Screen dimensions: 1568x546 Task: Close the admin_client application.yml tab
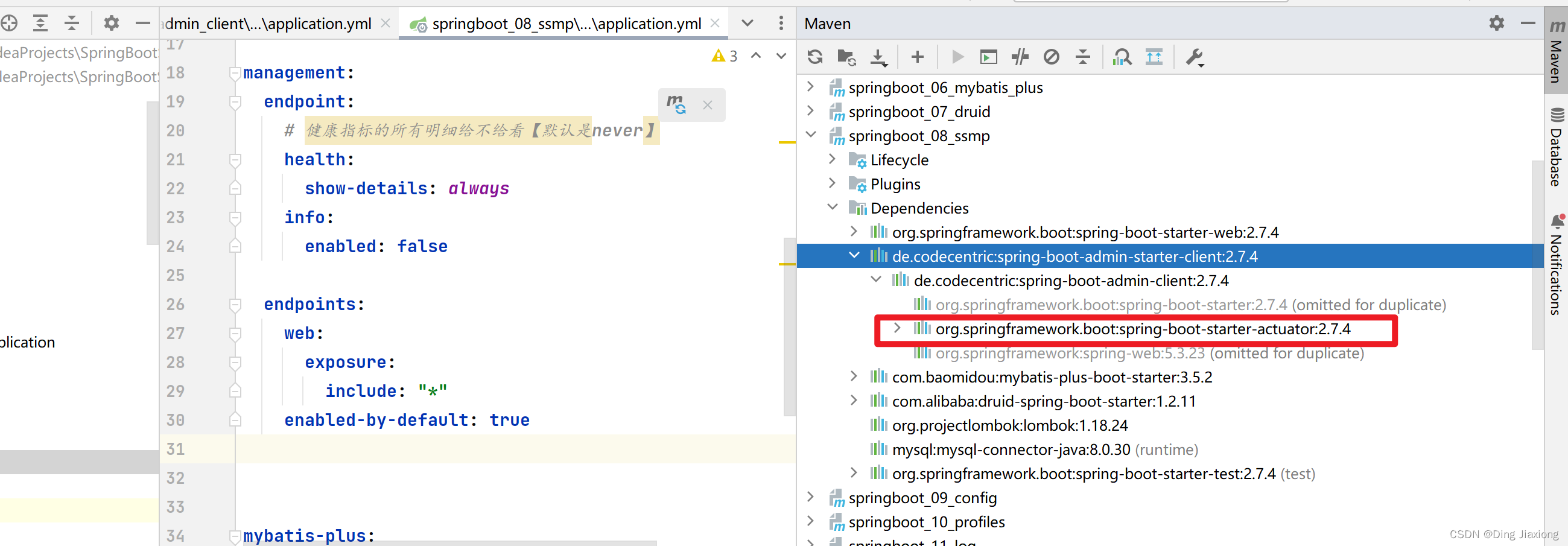point(386,23)
